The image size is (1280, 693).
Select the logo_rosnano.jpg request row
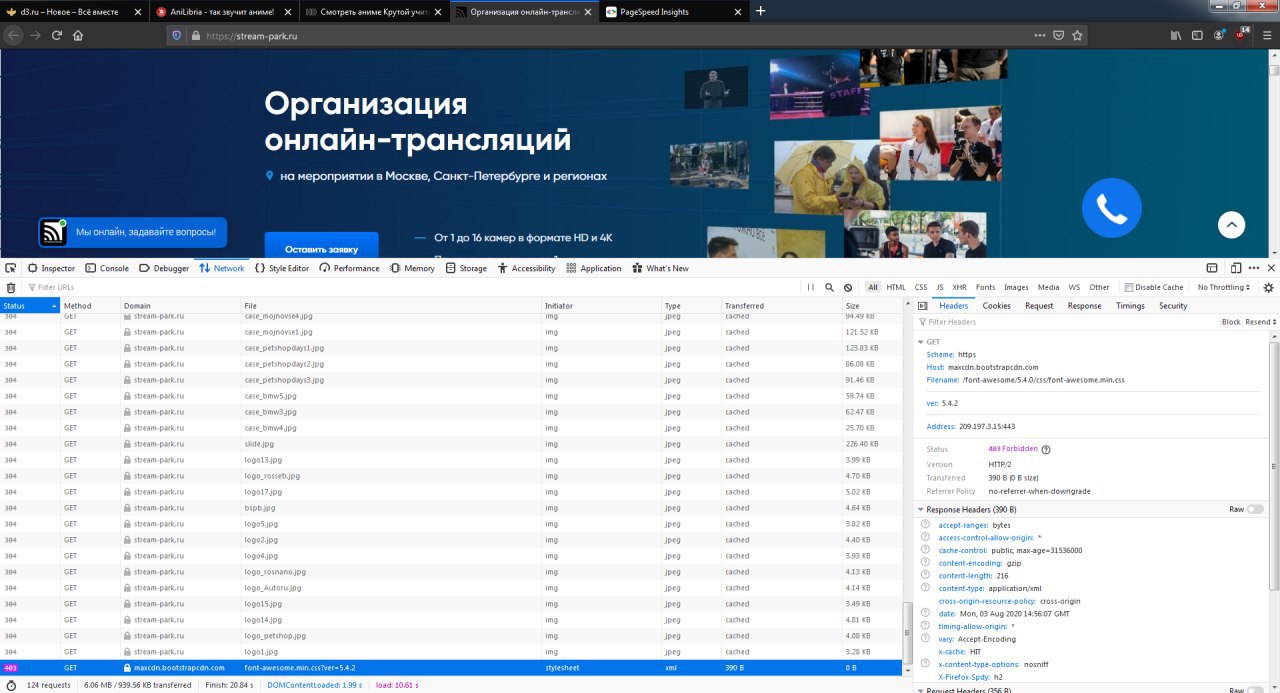[x=451, y=572]
